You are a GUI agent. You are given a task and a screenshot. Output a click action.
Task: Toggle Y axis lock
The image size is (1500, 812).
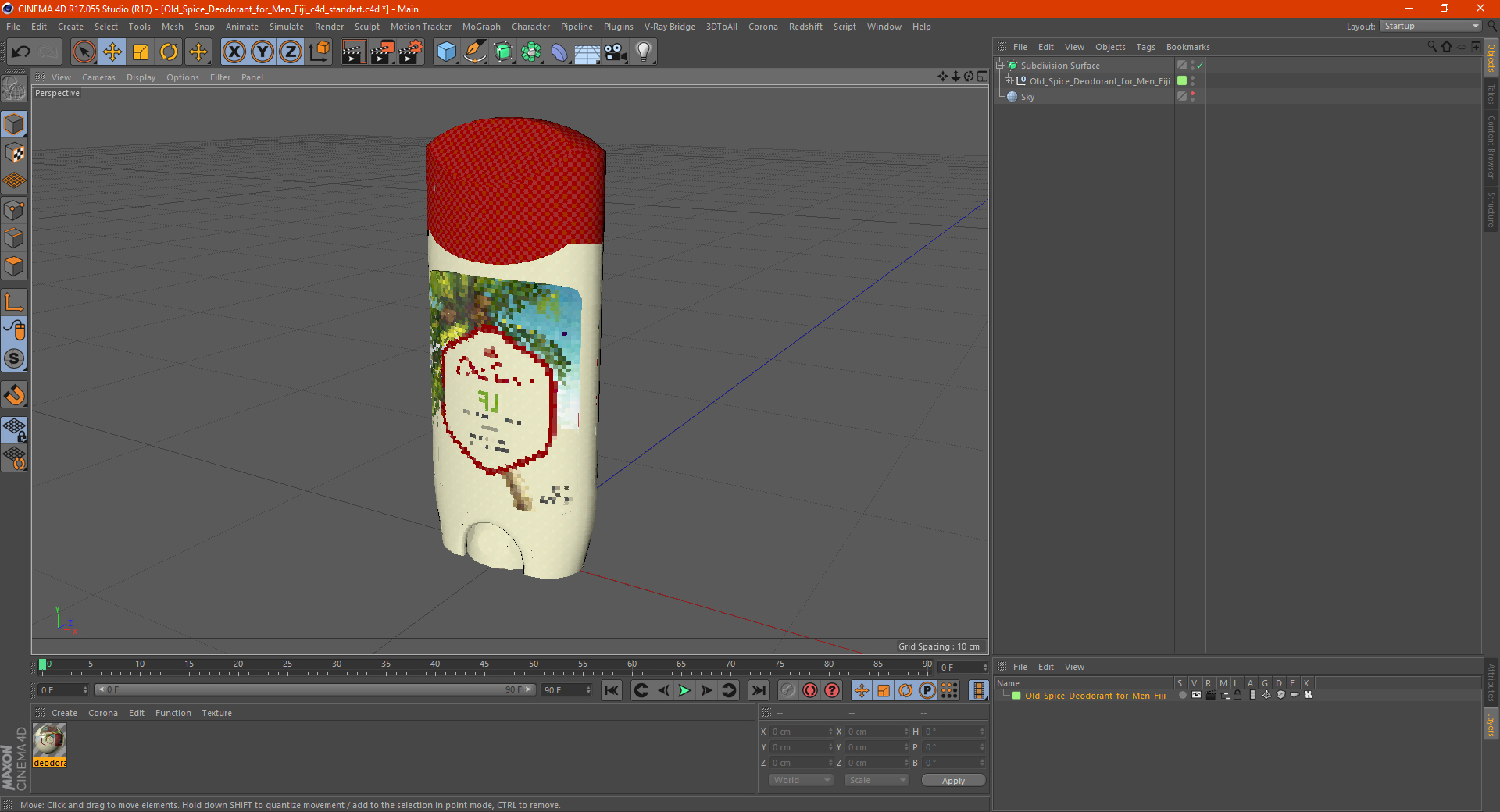click(x=262, y=52)
